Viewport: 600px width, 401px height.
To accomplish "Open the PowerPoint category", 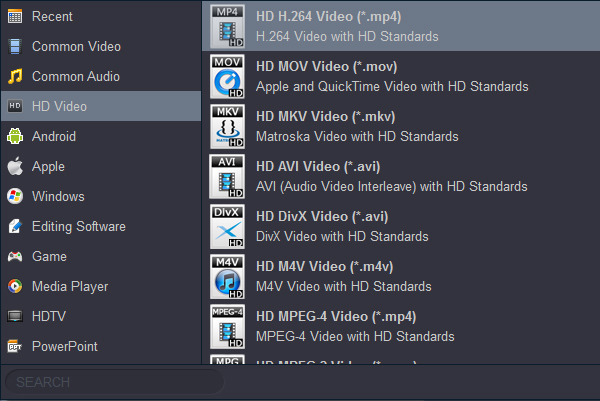I will [65, 346].
